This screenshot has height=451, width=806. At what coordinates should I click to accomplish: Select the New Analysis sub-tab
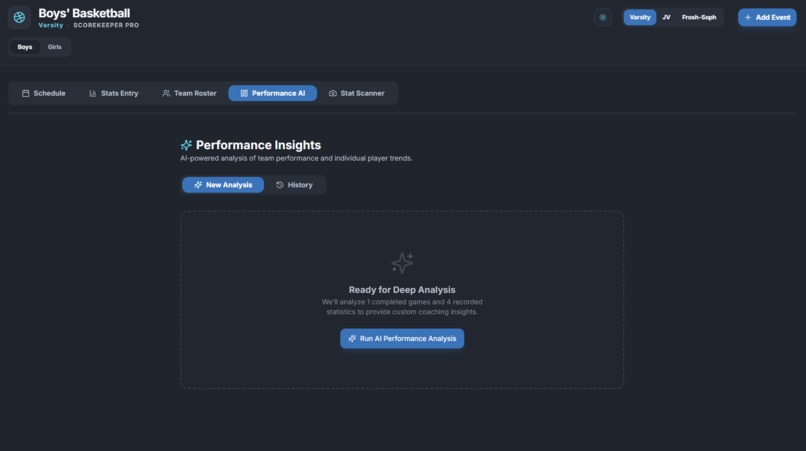[x=223, y=185]
